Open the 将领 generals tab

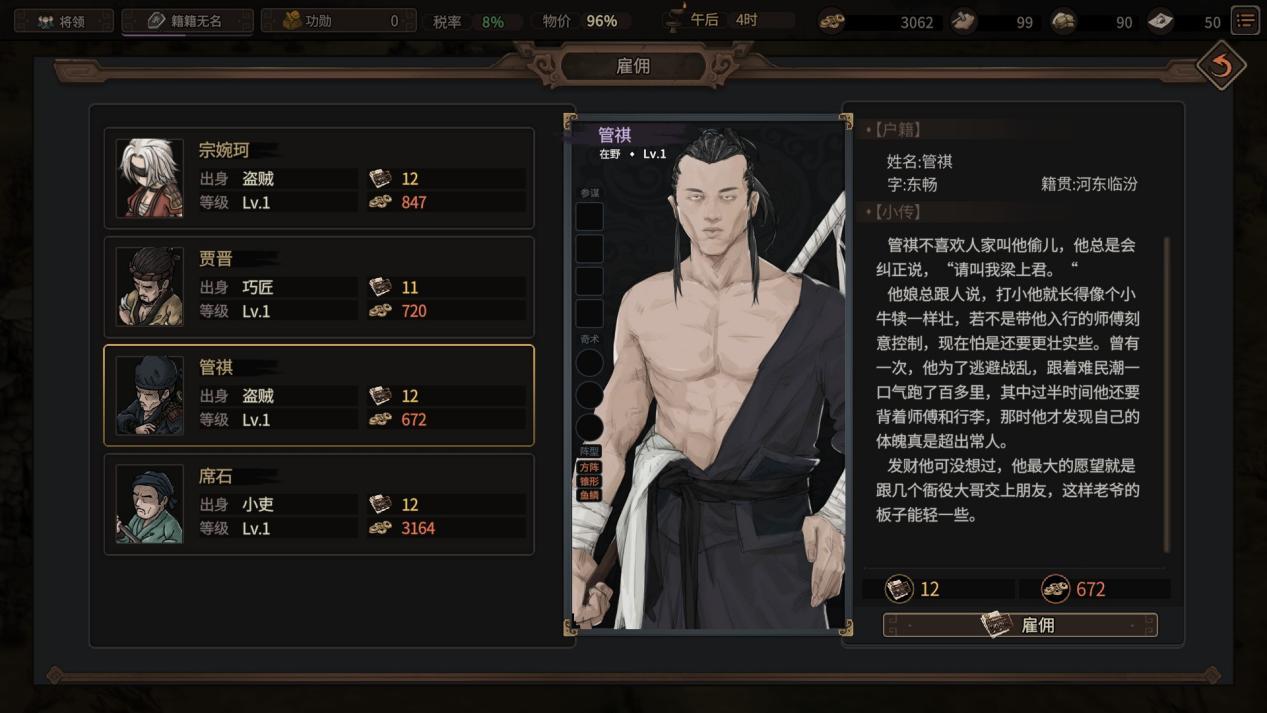[63, 21]
